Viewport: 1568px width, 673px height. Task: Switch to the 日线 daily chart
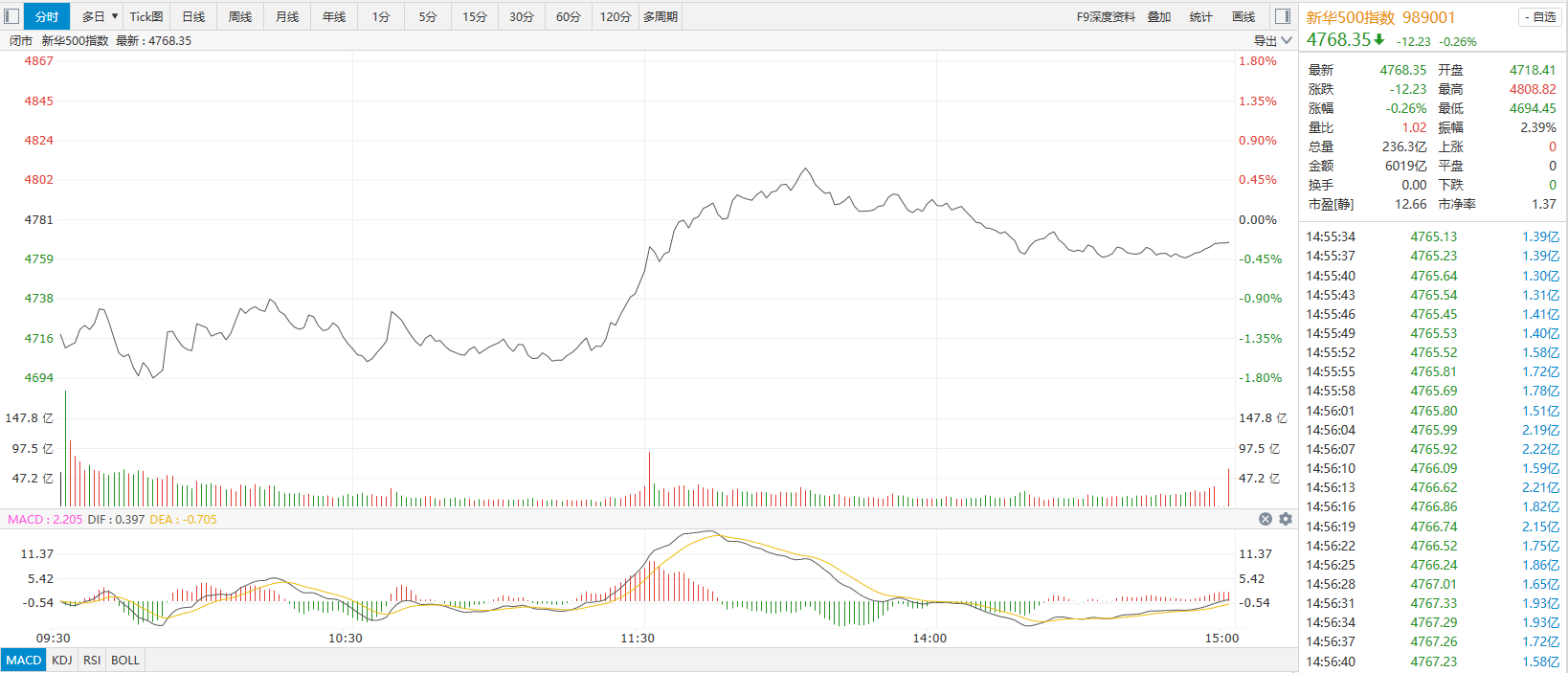[193, 16]
